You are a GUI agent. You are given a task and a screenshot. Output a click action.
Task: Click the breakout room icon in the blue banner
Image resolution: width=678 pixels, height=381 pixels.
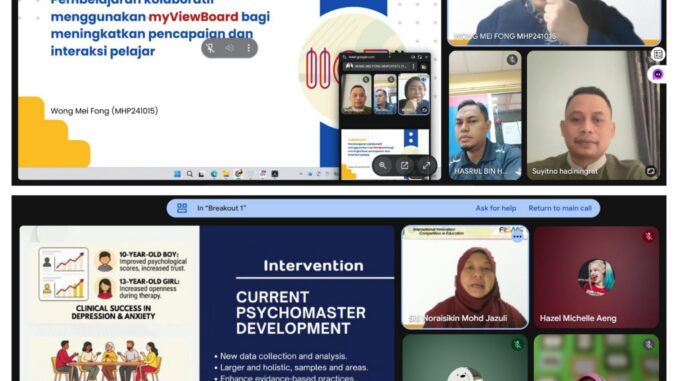click(182, 208)
